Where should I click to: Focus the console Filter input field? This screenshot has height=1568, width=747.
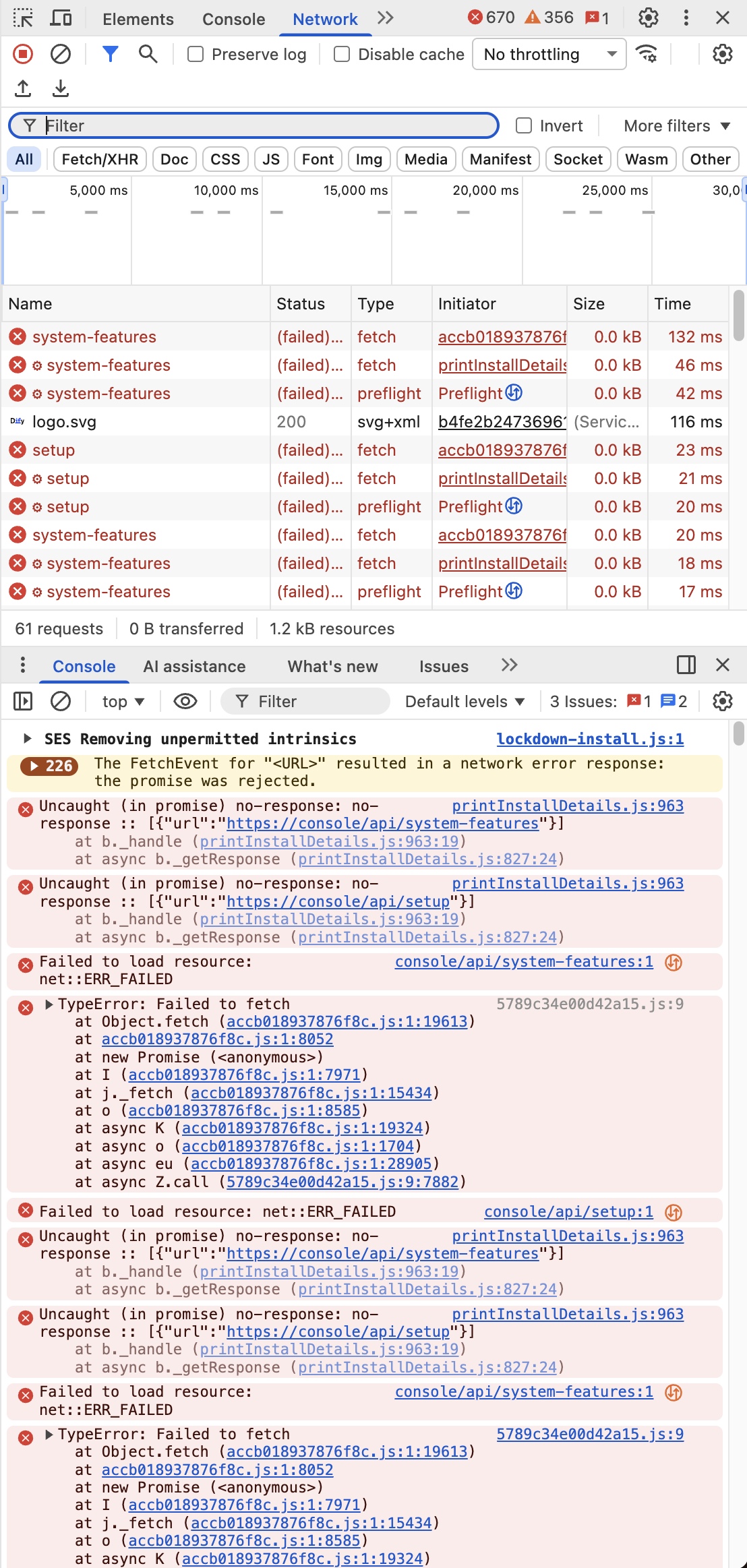tap(305, 702)
